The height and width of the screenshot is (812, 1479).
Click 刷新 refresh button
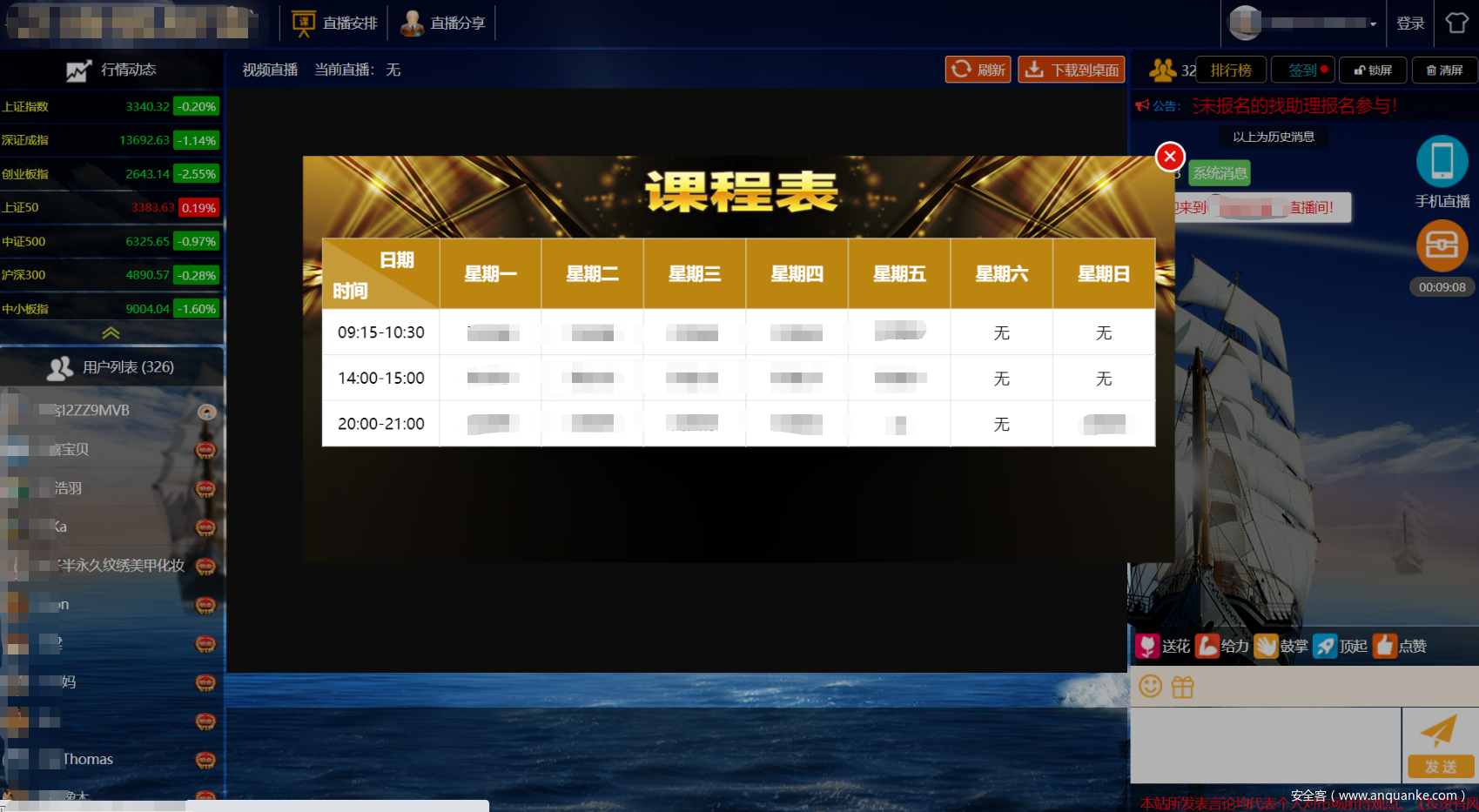(x=978, y=70)
